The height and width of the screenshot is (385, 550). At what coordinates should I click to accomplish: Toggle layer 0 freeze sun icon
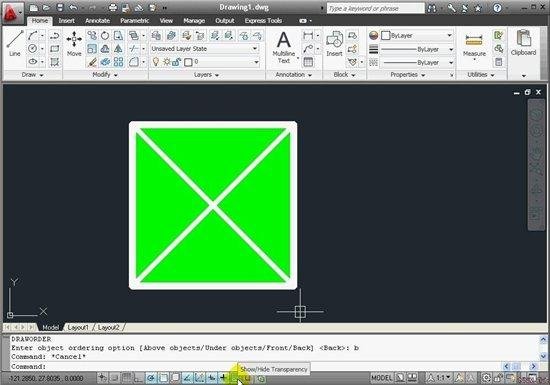tap(167, 62)
